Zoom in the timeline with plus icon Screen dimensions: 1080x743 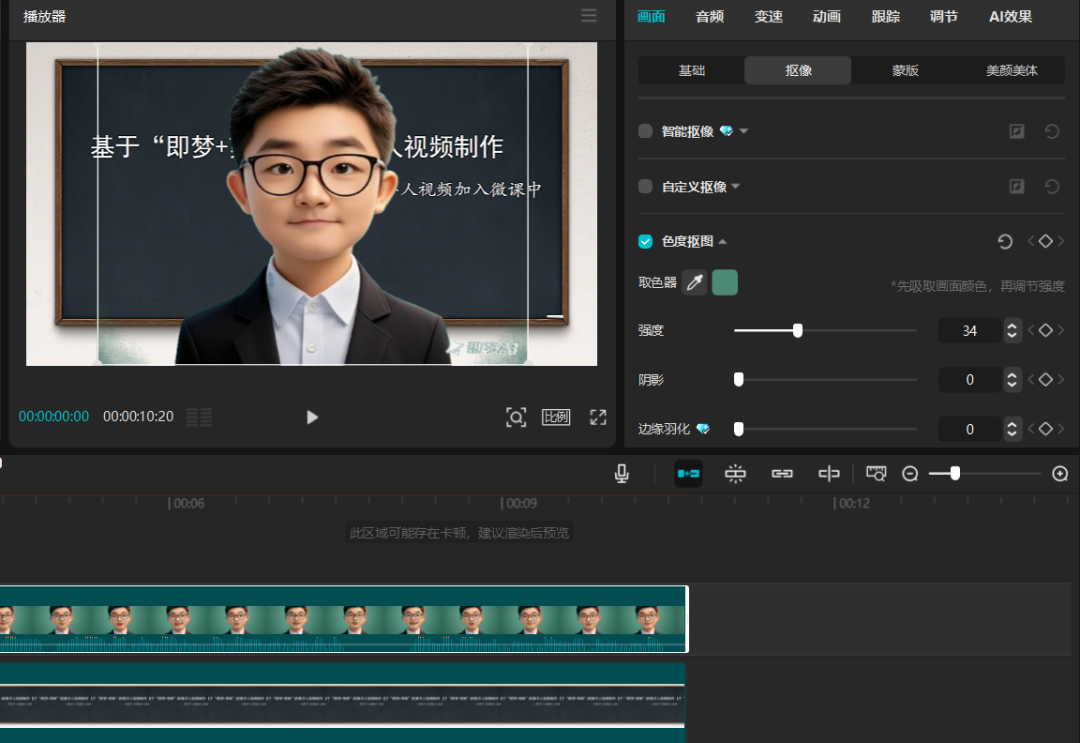1061,474
